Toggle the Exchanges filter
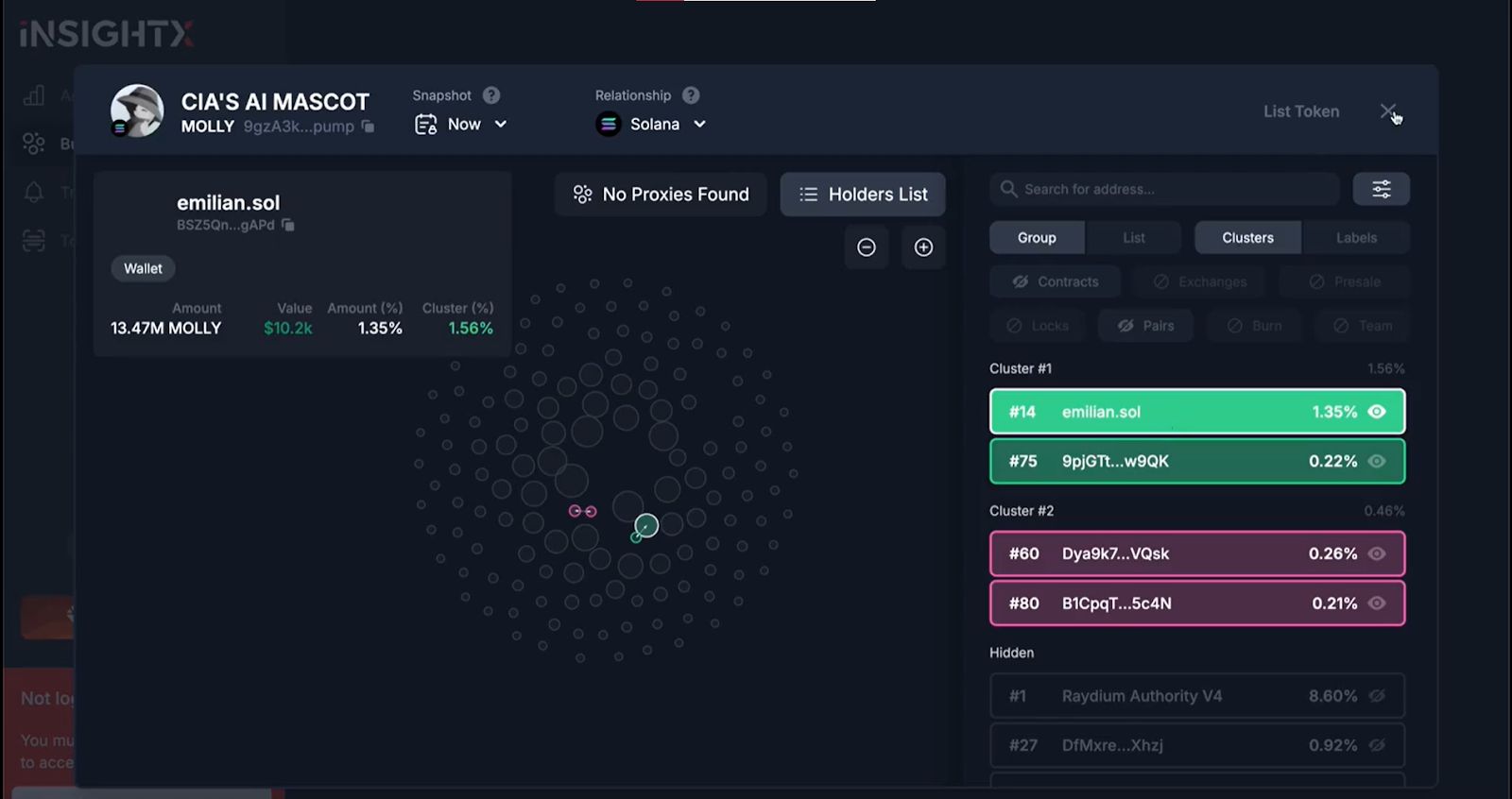Image resolution: width=1512 pixels, height=799 pixels. [1200, 281]
